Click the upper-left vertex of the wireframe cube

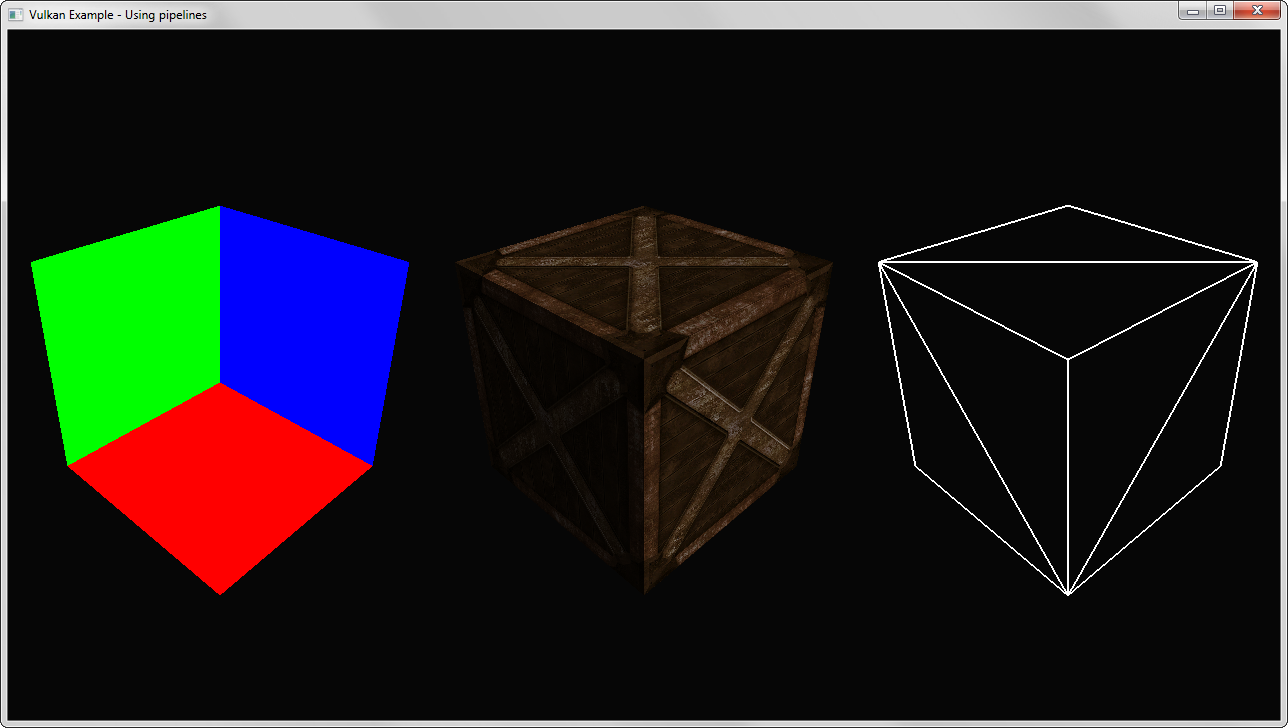click(x=879, y=263)
